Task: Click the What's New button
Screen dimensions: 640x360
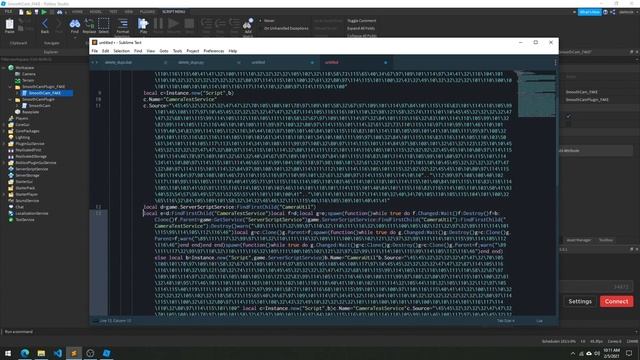Action: tap(589, 12)
